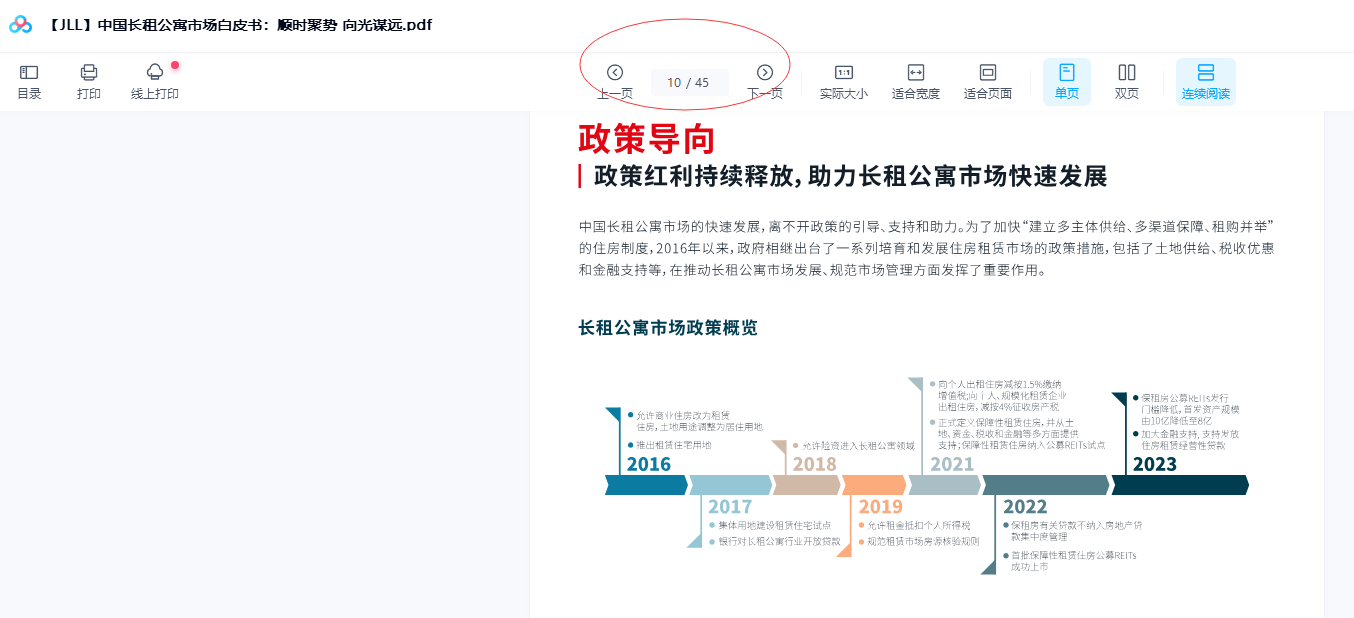This screenshot has width=1354, height=618.
Task: Click the 政策导向 red heading
Action: [x=646, y=138]
